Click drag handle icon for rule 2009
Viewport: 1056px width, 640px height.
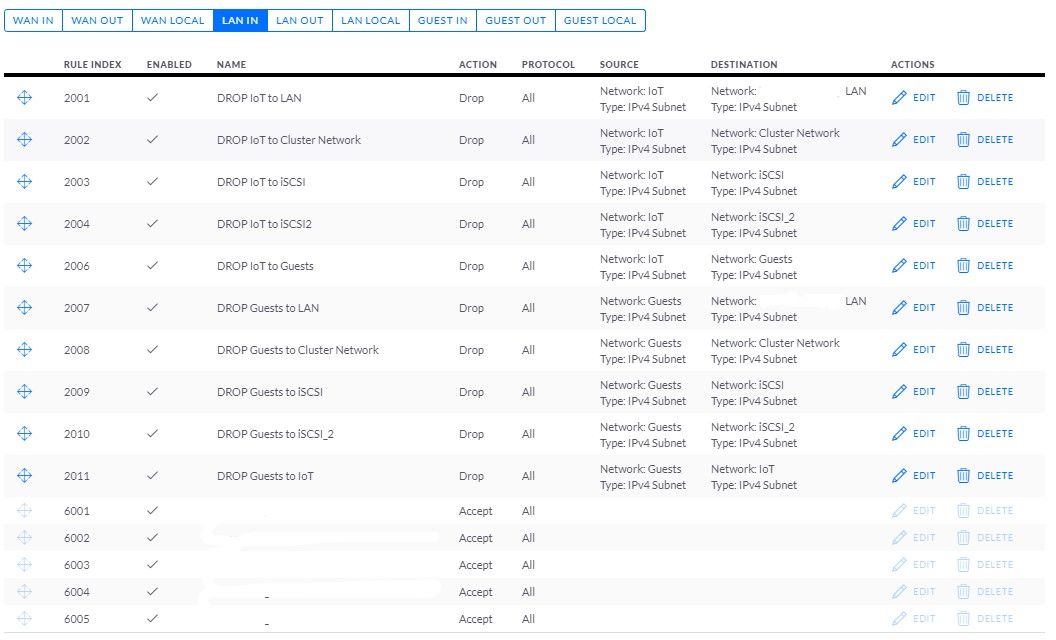(x=25, y=392)
